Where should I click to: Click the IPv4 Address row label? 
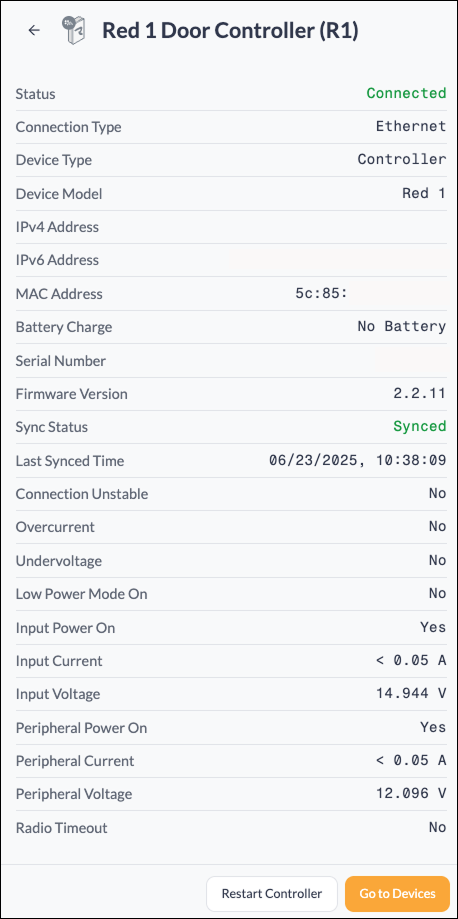[57, 227]
